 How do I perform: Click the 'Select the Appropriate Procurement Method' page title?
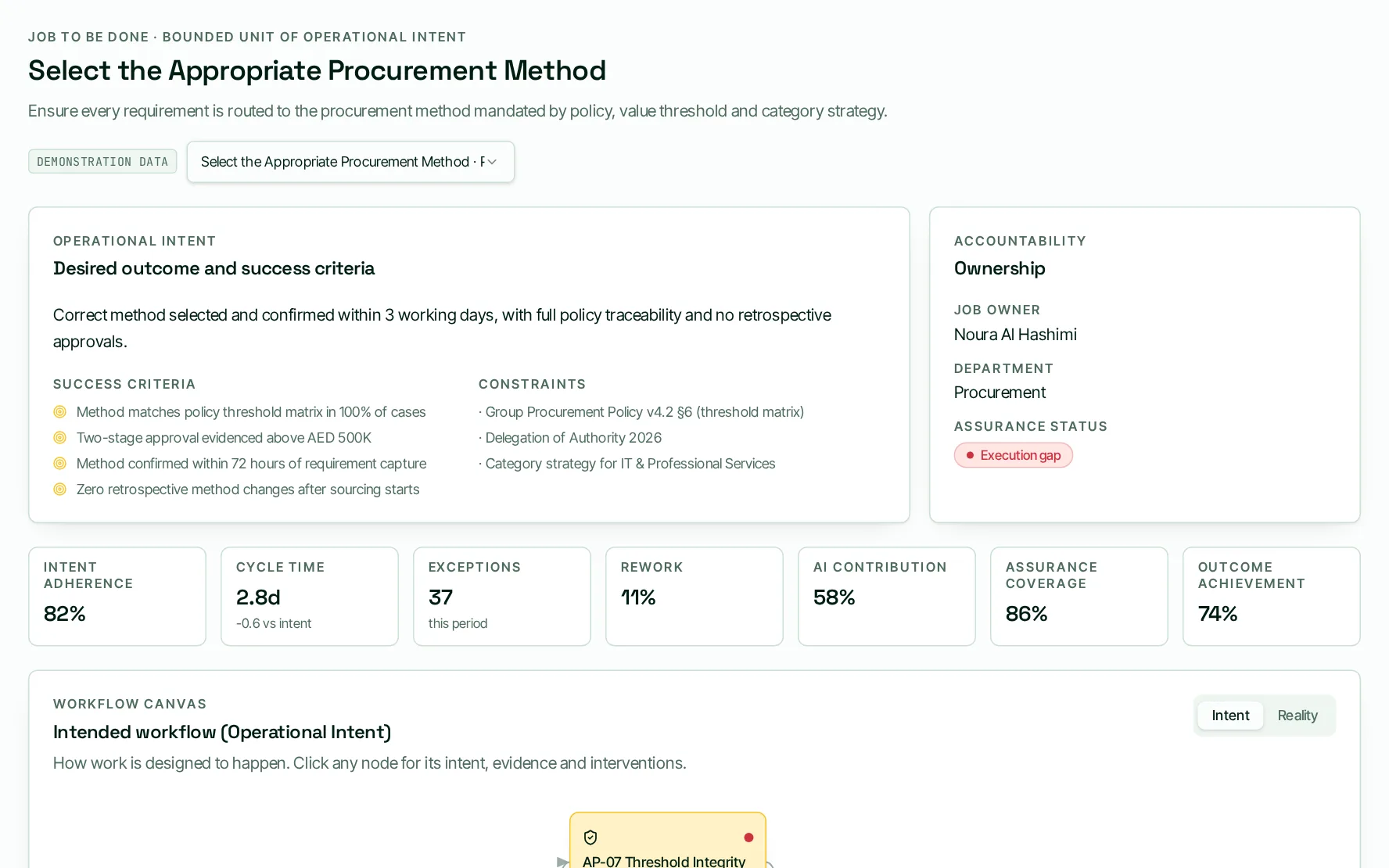tap(317, 70)
